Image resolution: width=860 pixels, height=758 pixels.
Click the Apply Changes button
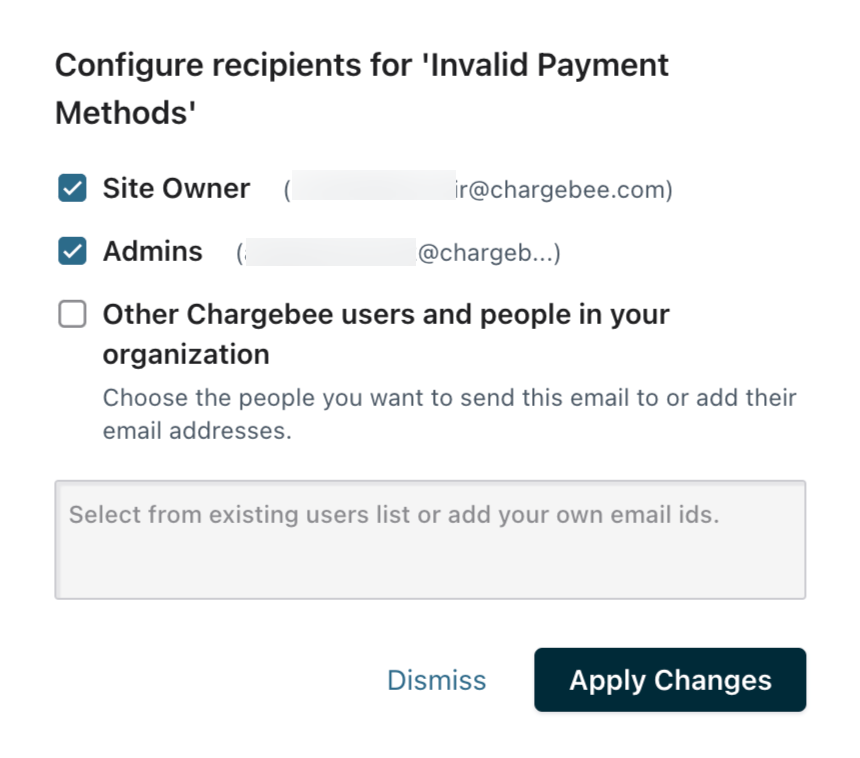pos(670,680)
